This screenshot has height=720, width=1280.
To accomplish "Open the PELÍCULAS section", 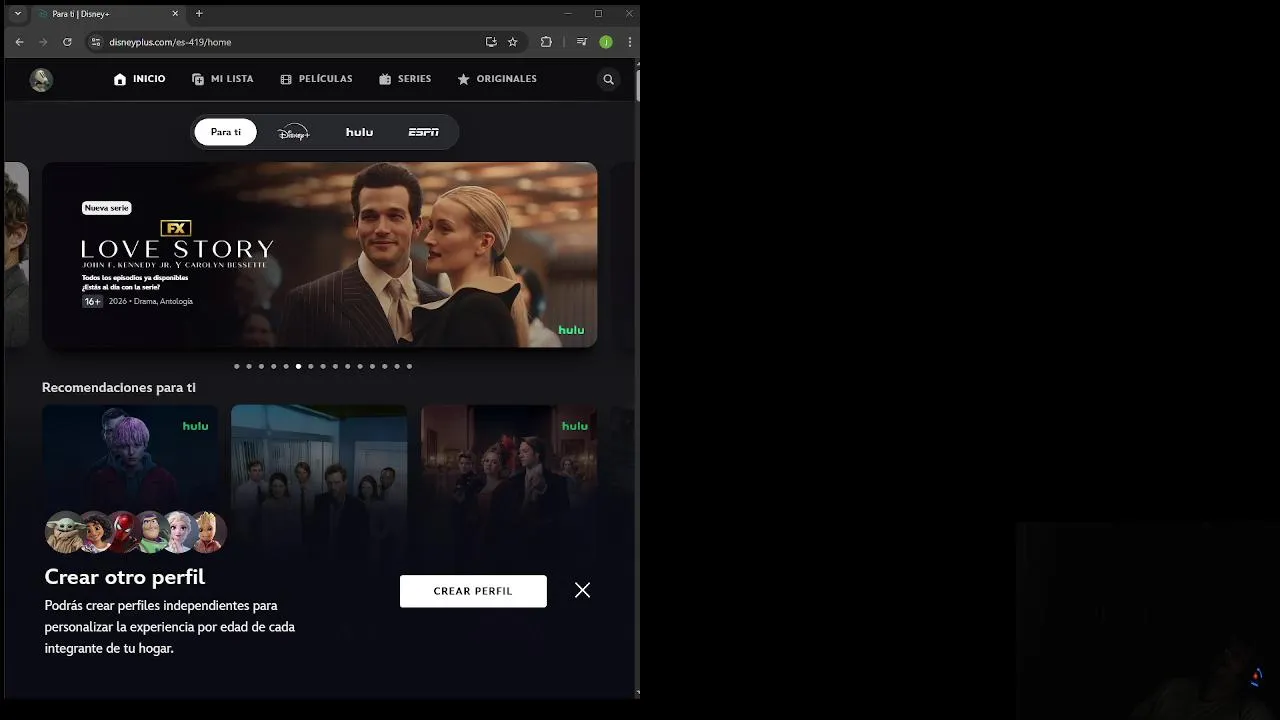I will (316, 79).
